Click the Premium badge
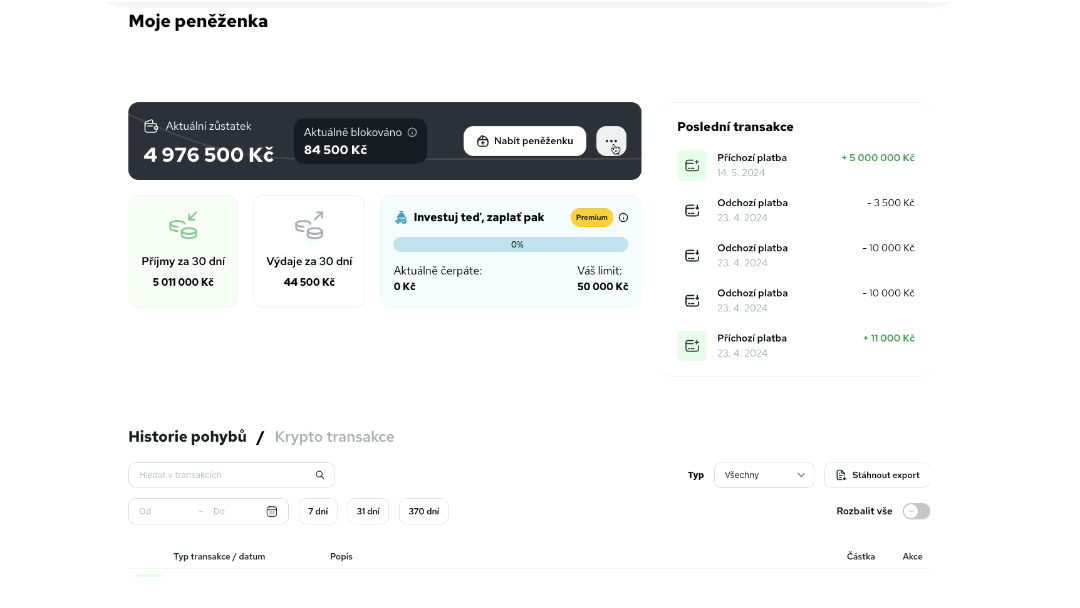The image size is (1080, 608). click(x=592, y=218)
